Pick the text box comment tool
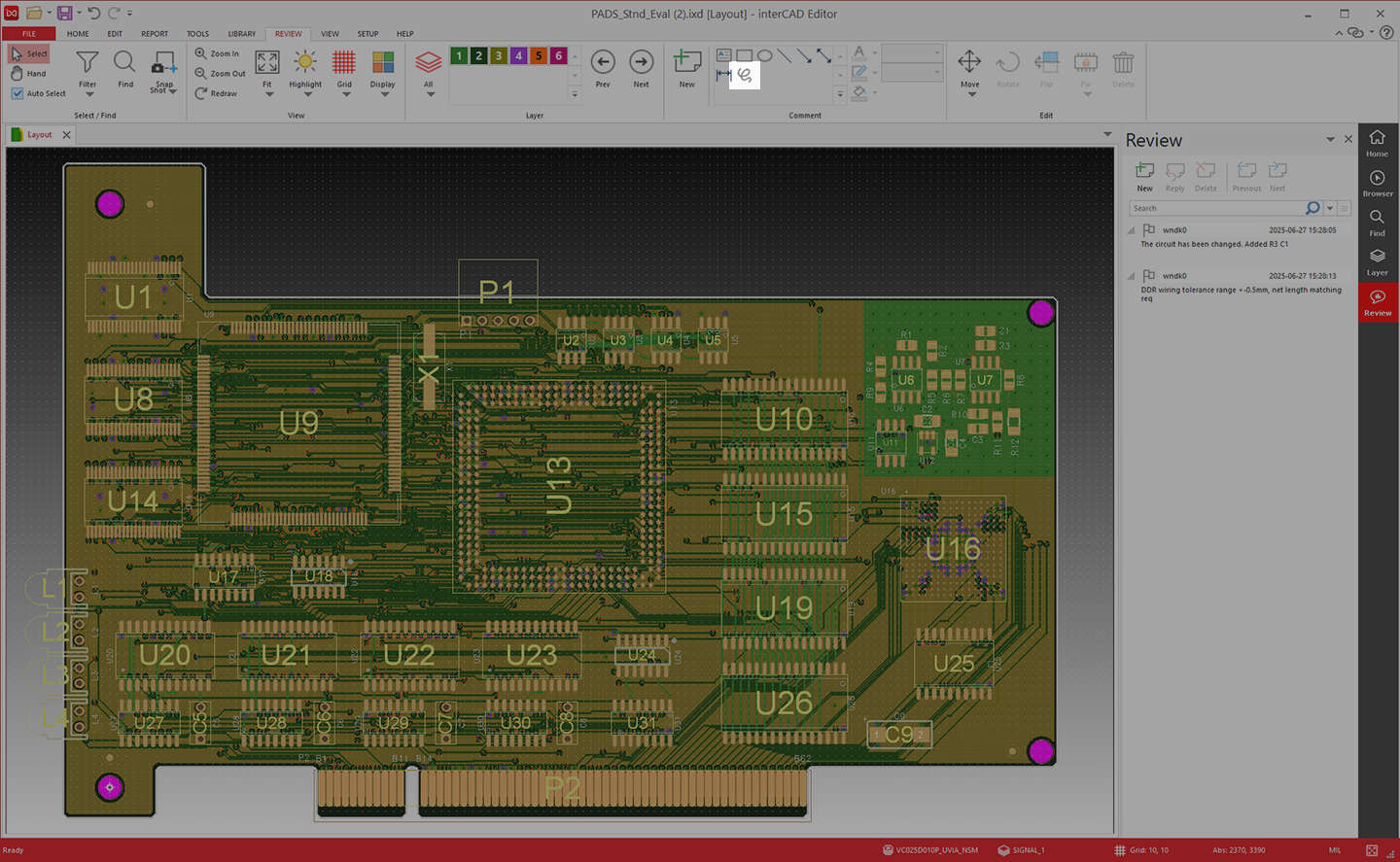The width and height of the screenshot is (1400, 862). [724, 55]
